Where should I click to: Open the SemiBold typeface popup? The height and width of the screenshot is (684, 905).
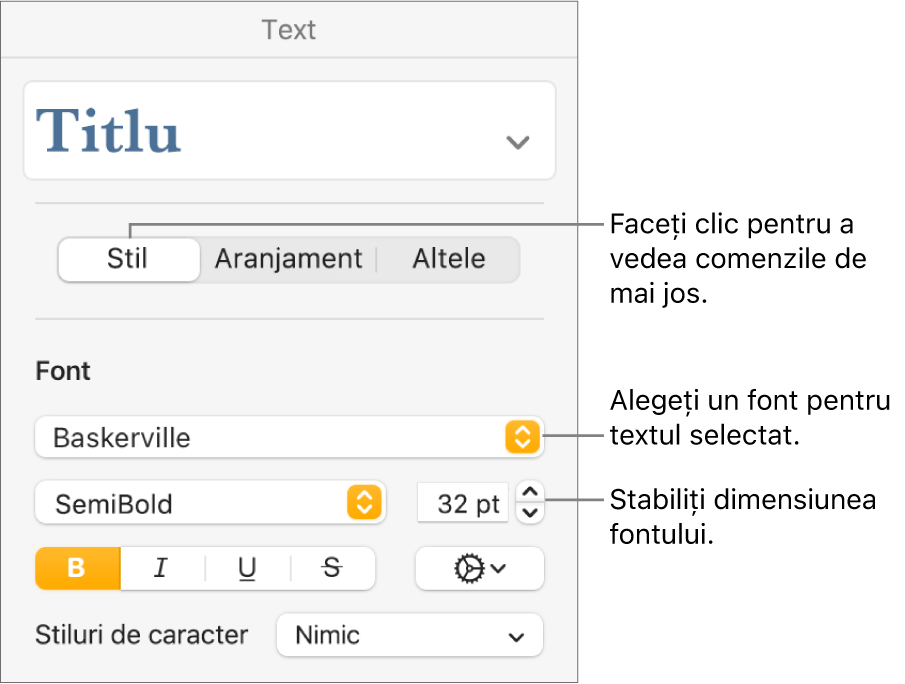tap(210, 503)
